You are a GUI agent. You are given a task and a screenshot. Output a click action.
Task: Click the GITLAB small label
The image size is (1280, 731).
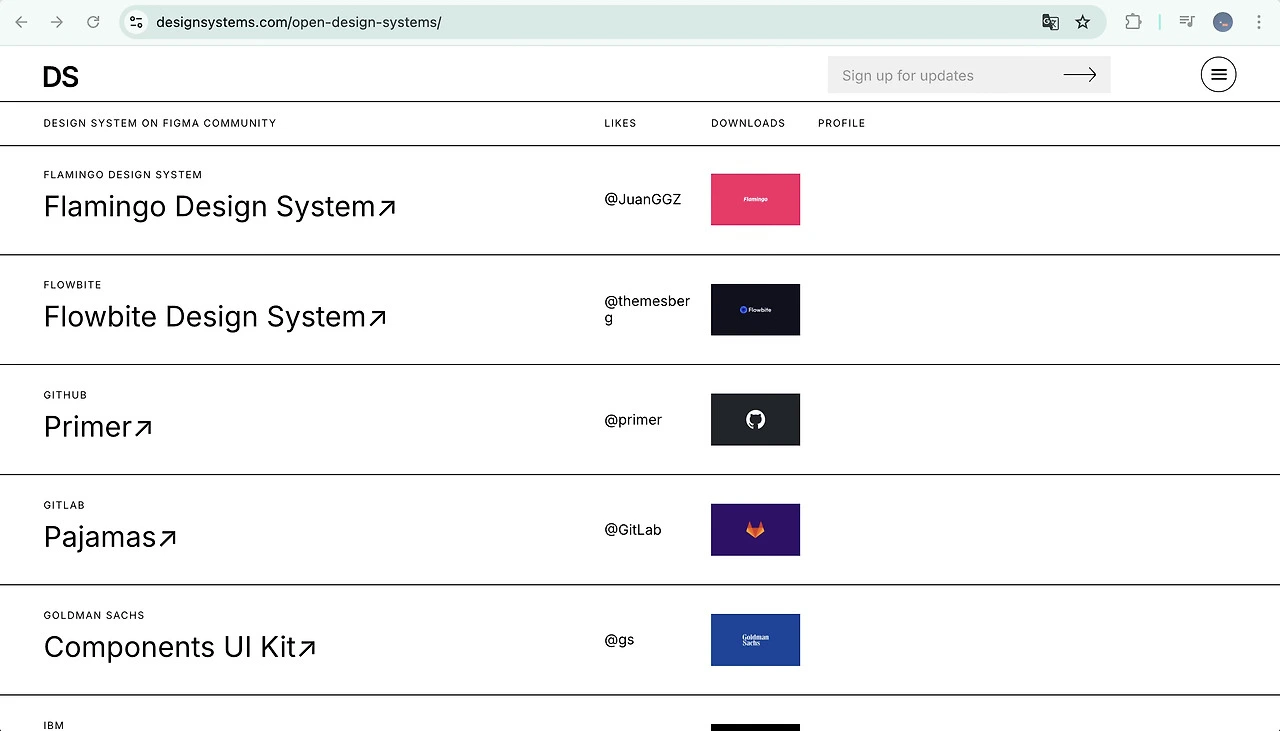(64, 505)
